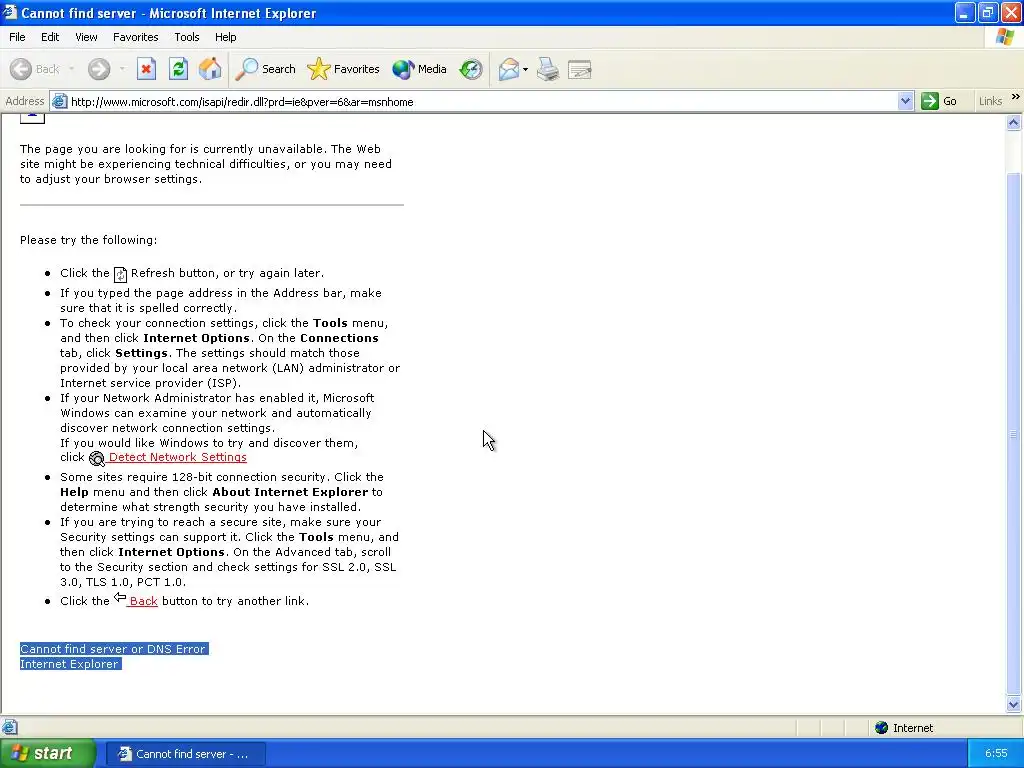Viewport: 1024px width, 768px height.
Task: Open the Tools menu
Action: pyautogui.click(x=187, y=37)
